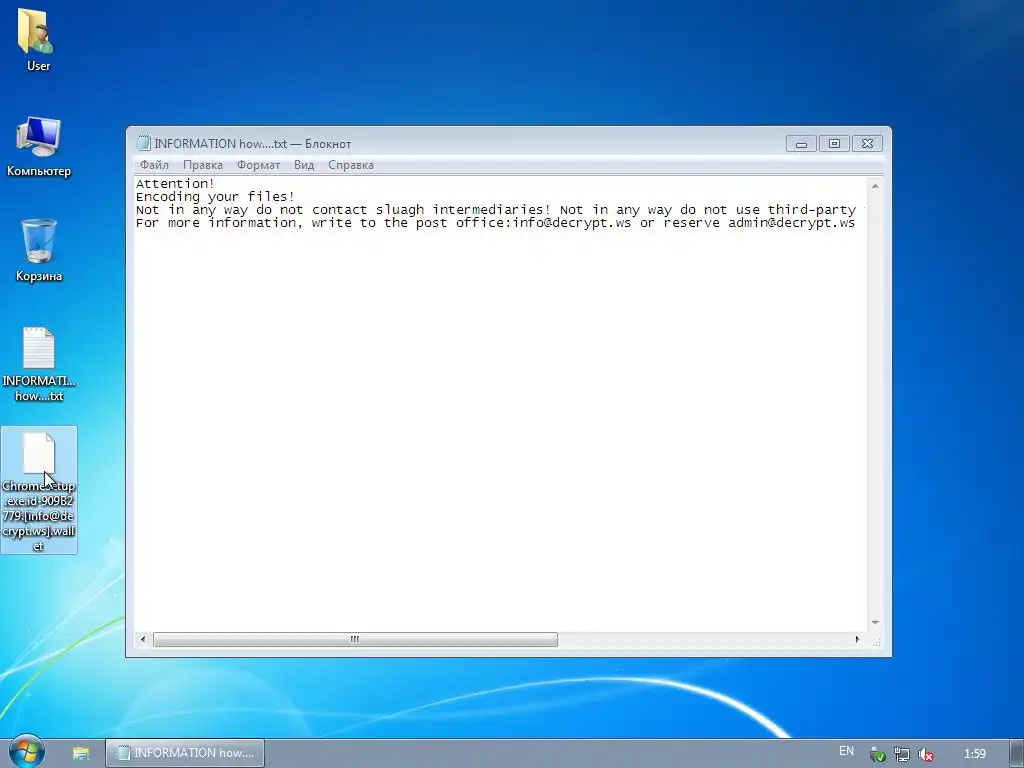Click the Windows Start orb

[26, 751]
